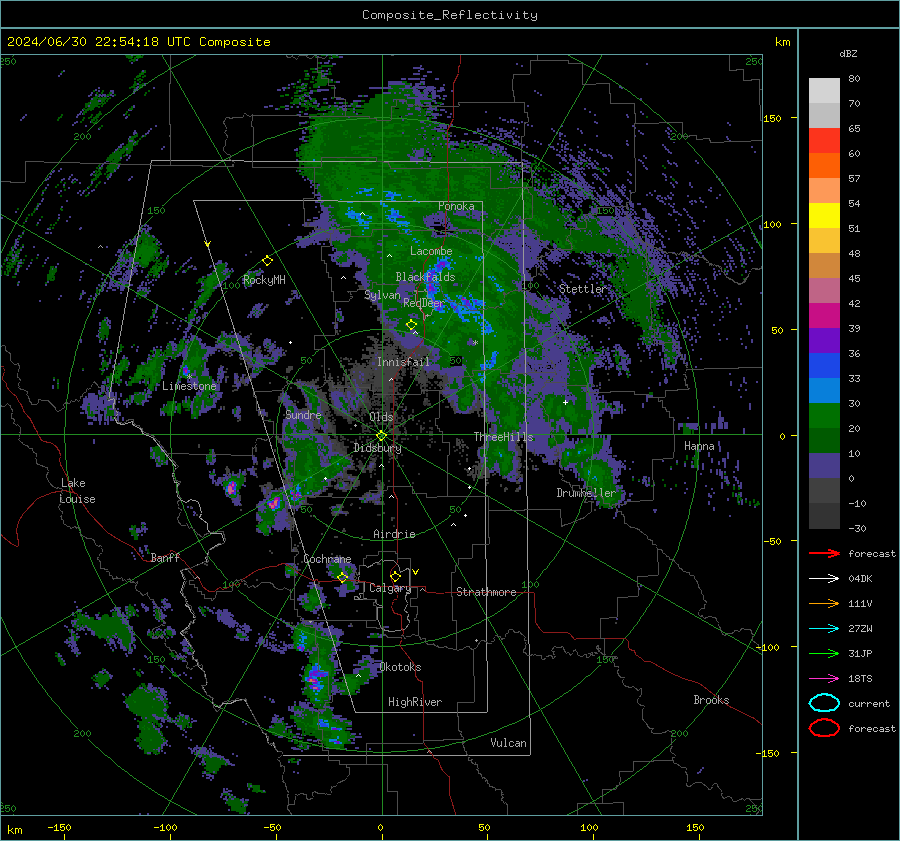Click the Limestone label
Screen dimensions: 900x841
click(x=189, y=386)
